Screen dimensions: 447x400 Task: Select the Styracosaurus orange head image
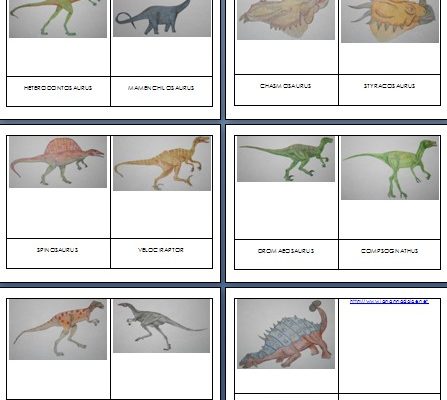390,21
